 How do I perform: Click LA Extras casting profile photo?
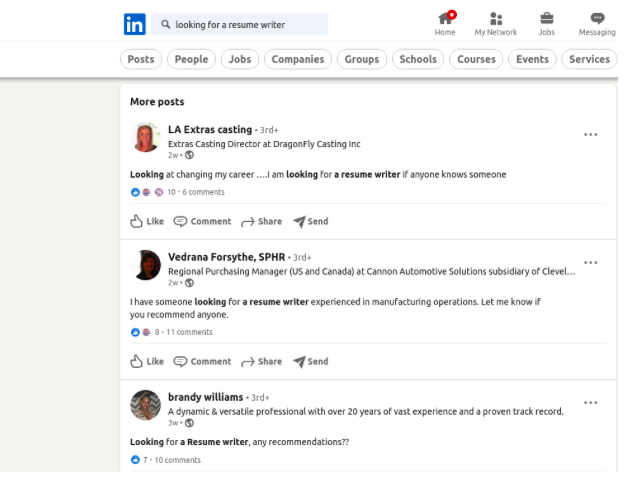(145, 137)
